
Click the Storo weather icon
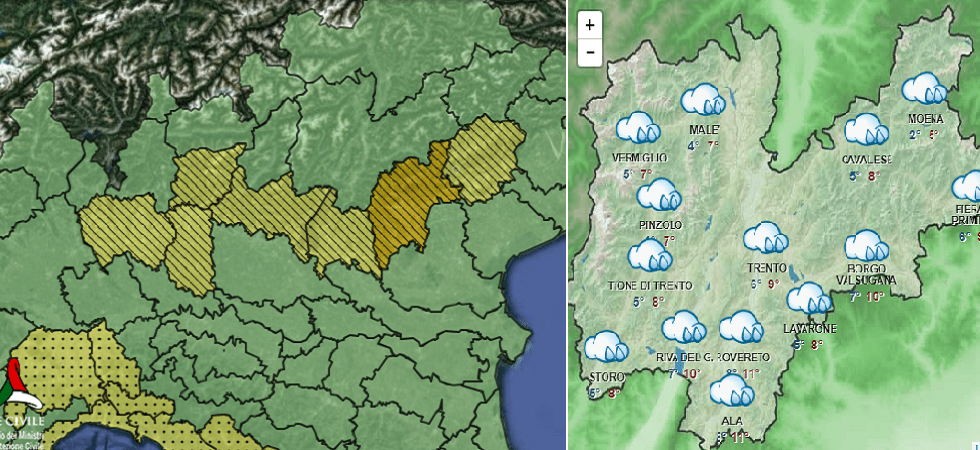tap(606, 347)
